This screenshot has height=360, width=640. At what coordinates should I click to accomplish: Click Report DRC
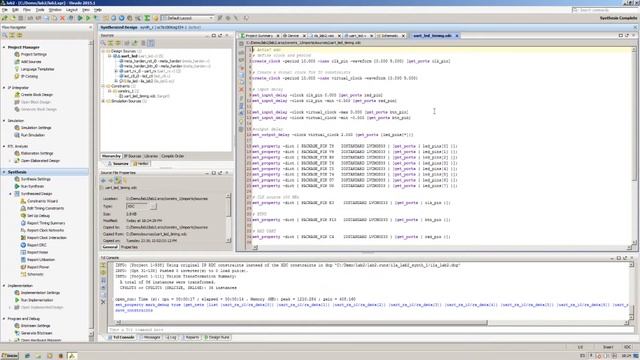[37, 245]
